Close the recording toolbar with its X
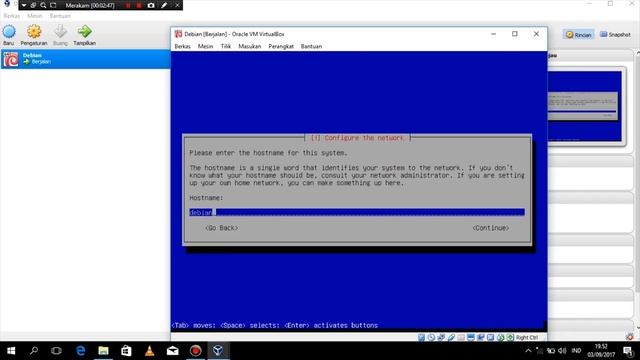 click(x=177, y=5)
